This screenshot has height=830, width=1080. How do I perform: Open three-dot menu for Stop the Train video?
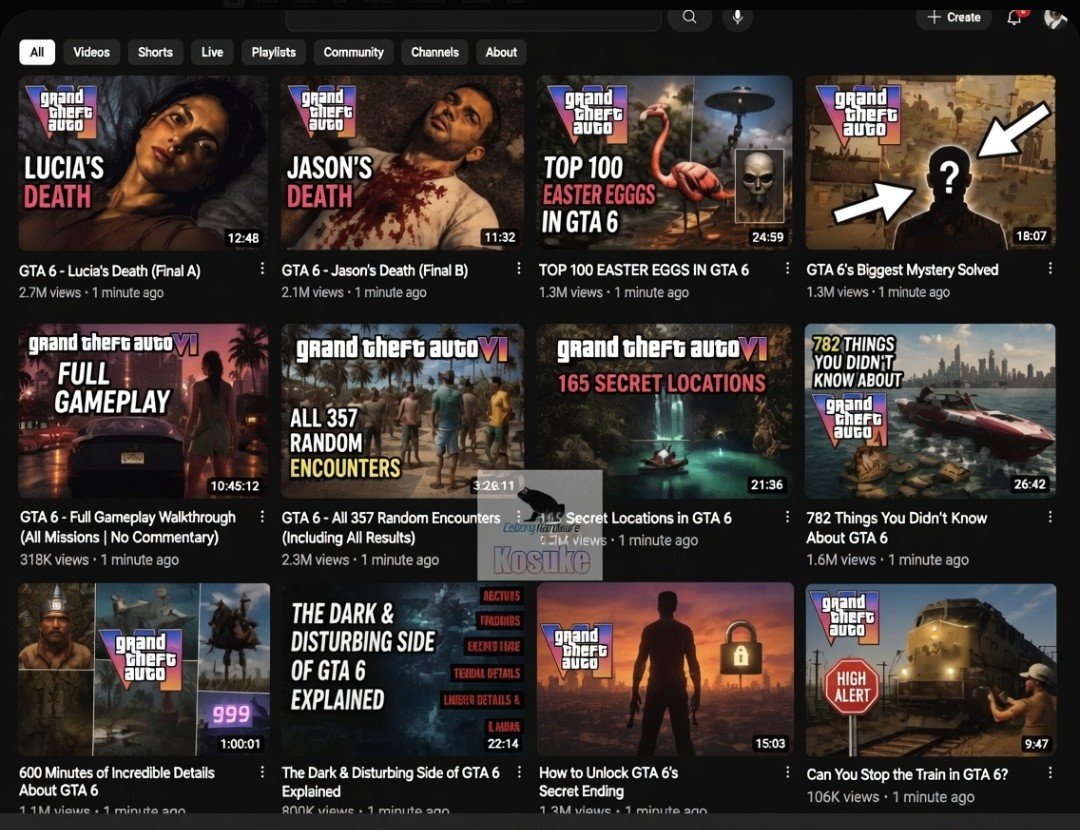(x=1050, y=773)
